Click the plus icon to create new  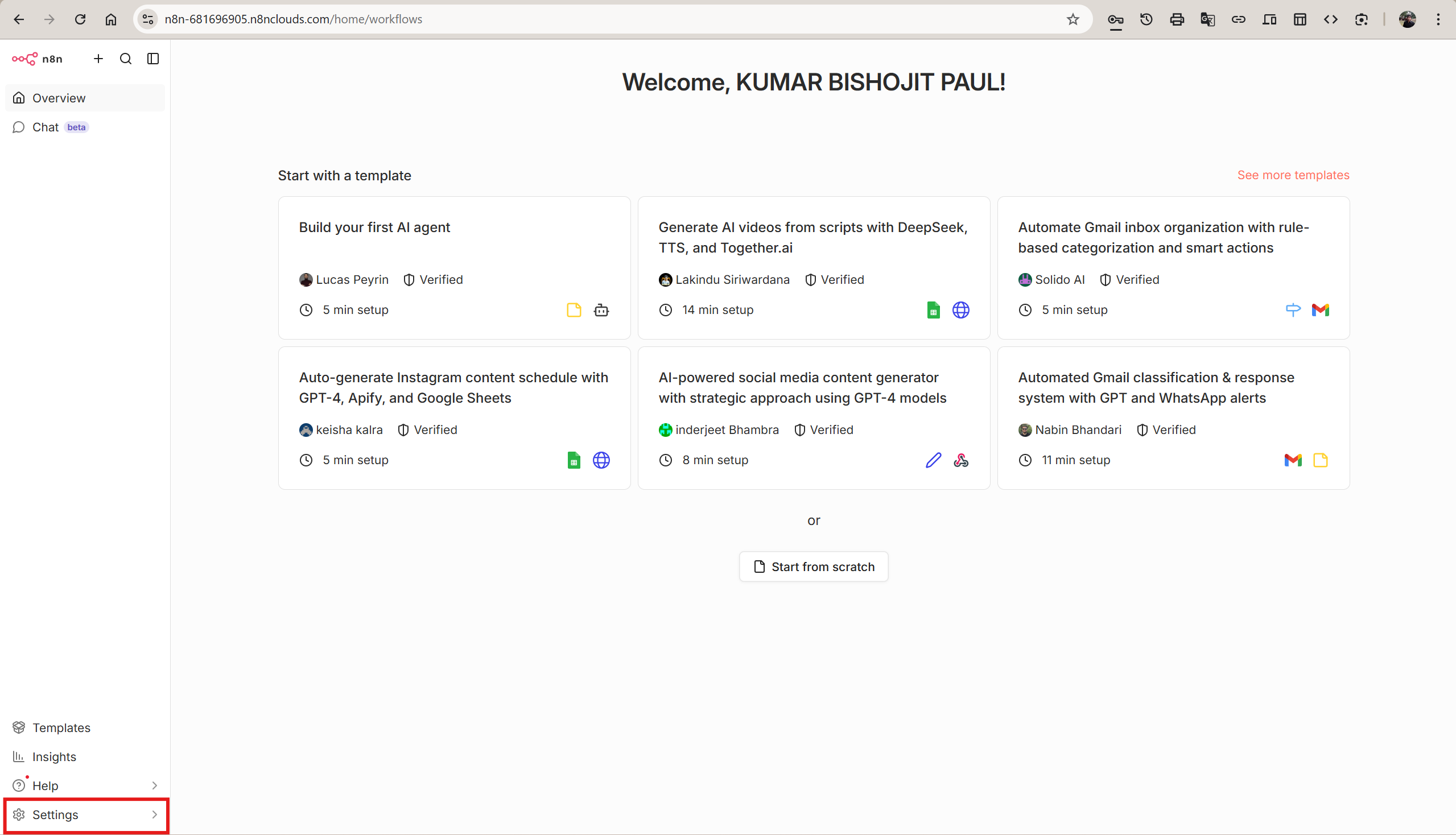(98, 59)
